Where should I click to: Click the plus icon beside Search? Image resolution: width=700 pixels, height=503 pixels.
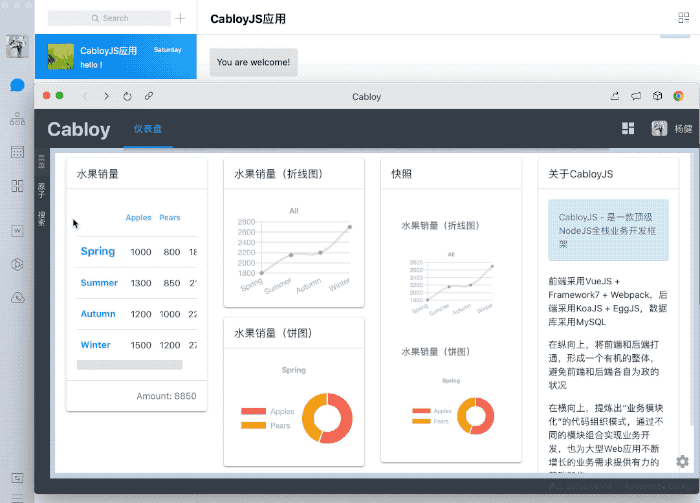(x=180, y=18)
